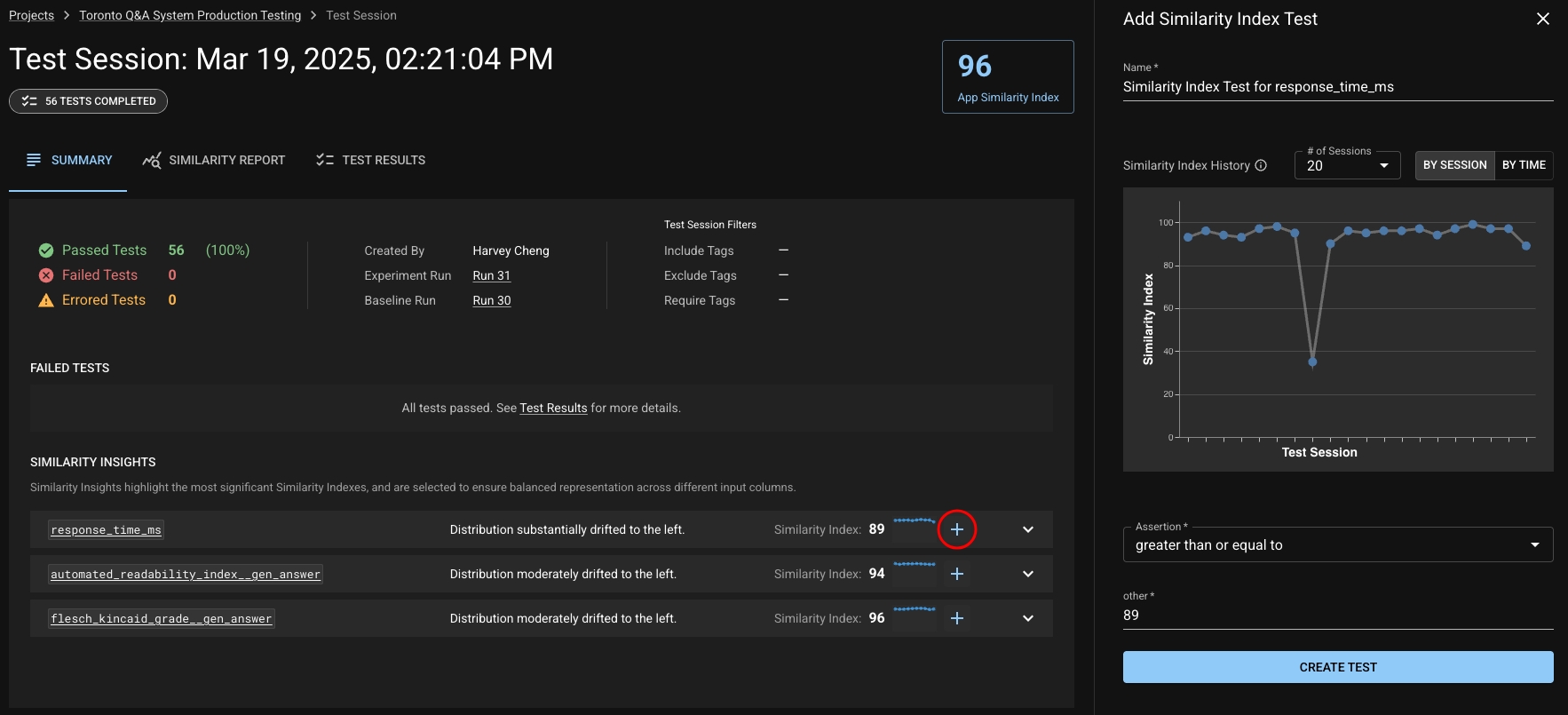Click the plus icon for response_time_ms
The image size is (1568, 715).
click(956, 529)
